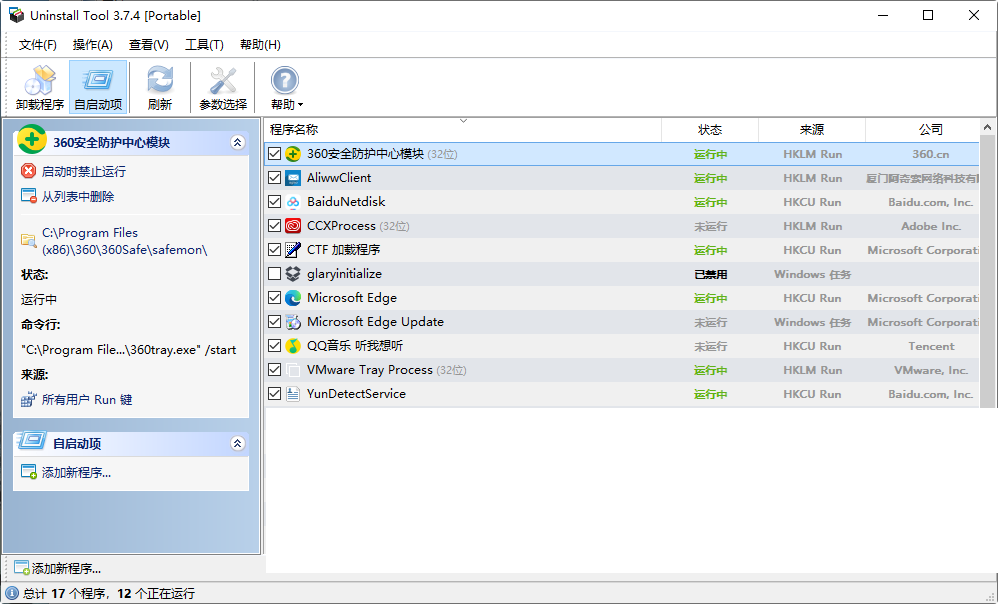Click the large 360 icon in the sidebar header

point(32,139)
